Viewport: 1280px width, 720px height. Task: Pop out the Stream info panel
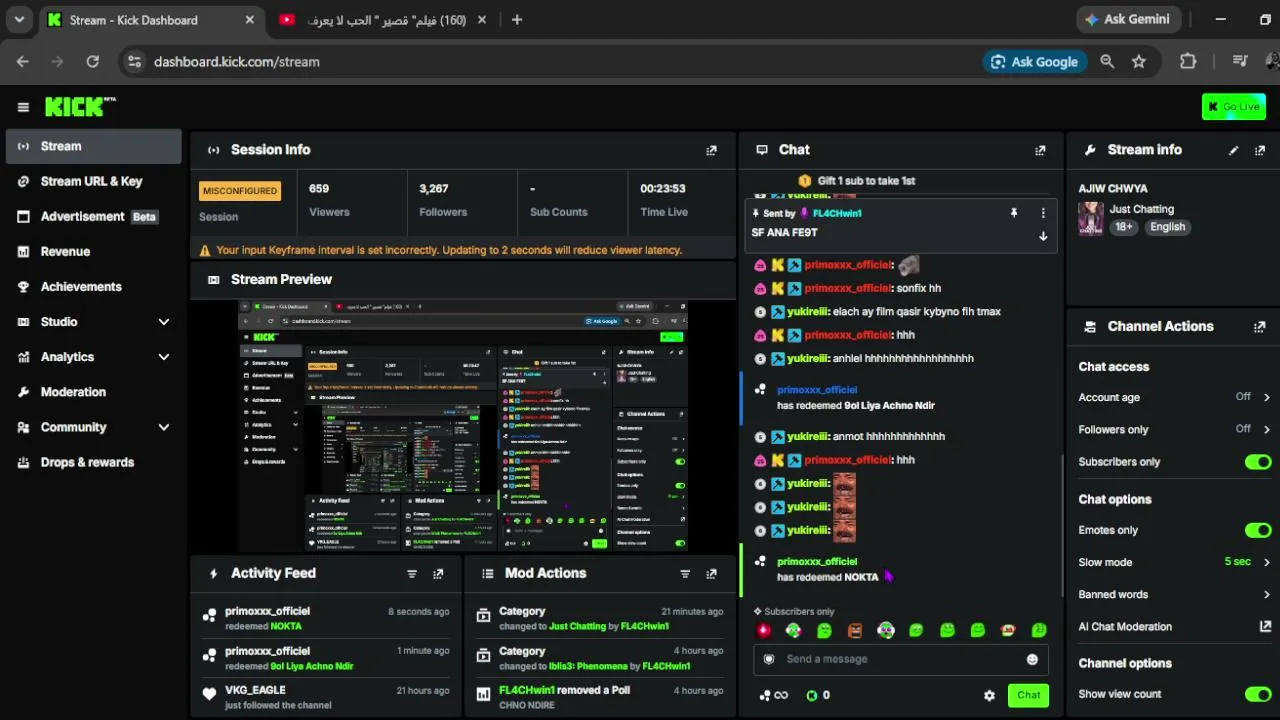[x=1260, y=150]
